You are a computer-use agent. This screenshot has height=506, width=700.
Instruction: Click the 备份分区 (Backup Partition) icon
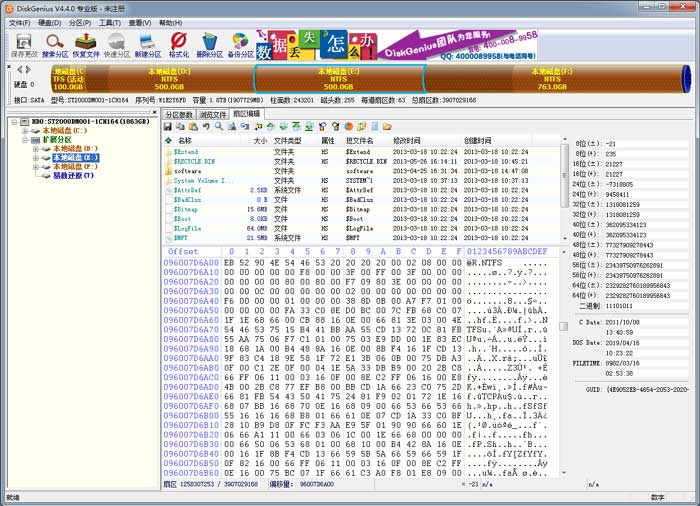240,45
